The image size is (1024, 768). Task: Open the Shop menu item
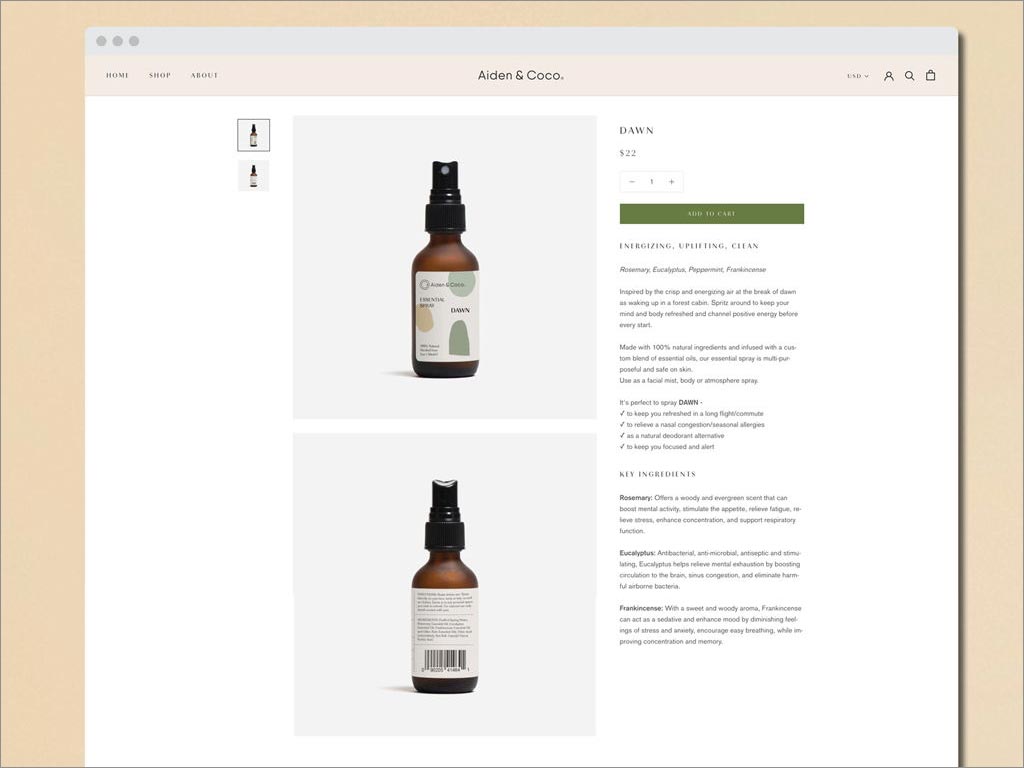(160, 76)
